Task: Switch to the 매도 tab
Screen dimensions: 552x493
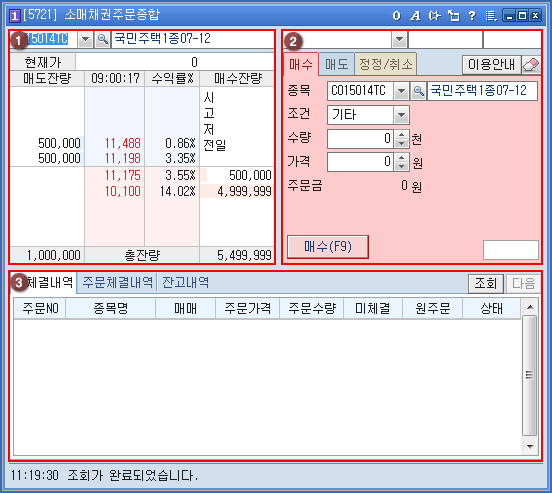Action: [337, 65]
